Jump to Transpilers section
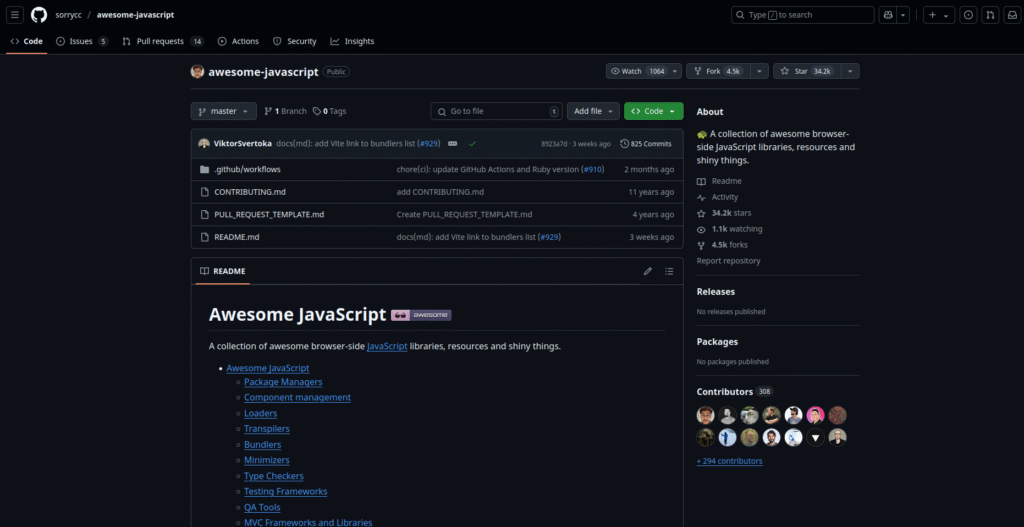This screenshot has height=527, width=1024. click(266, 429)
